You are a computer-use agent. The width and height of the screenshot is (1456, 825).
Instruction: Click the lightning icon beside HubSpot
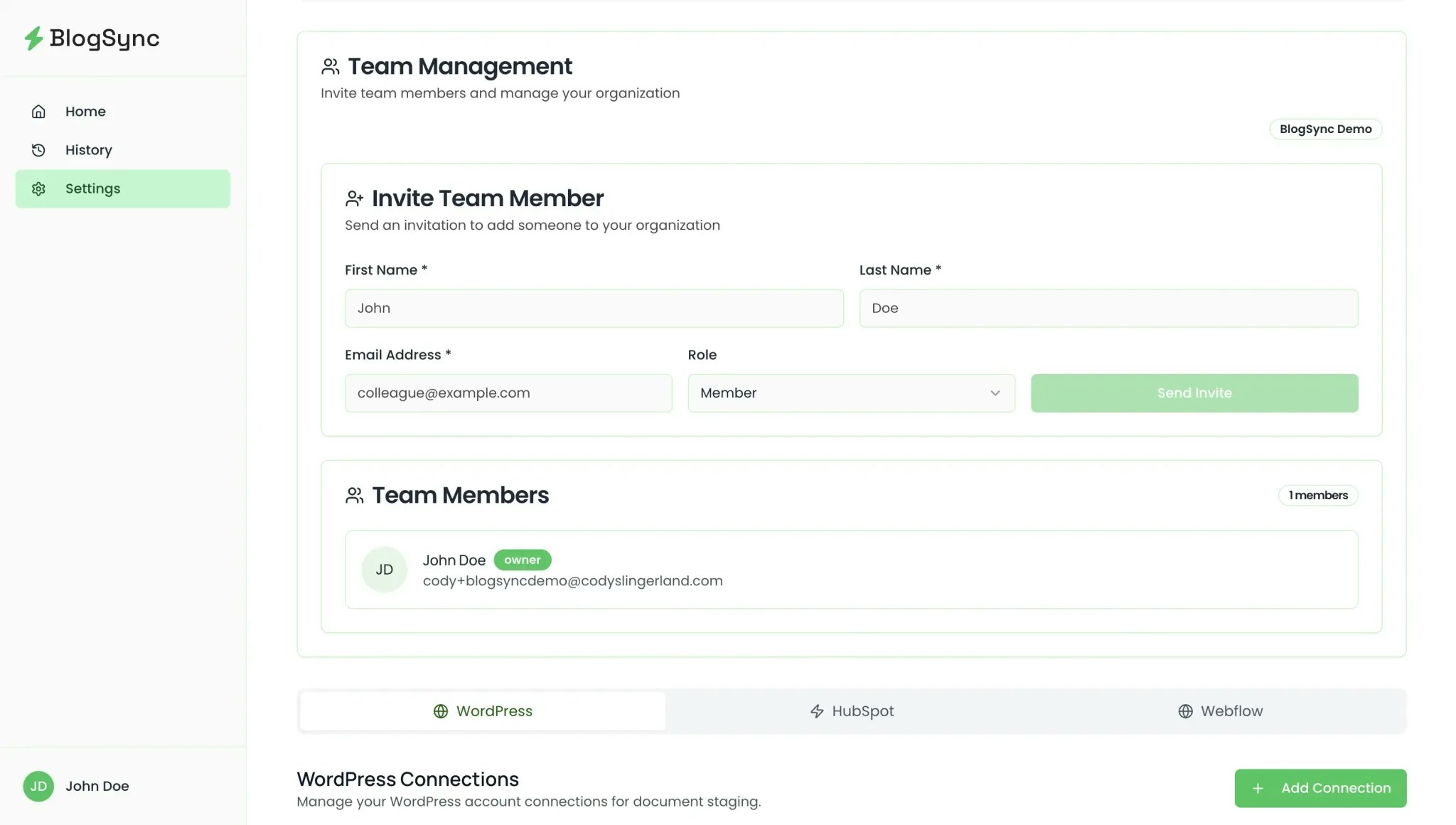(x=815, y=711)
